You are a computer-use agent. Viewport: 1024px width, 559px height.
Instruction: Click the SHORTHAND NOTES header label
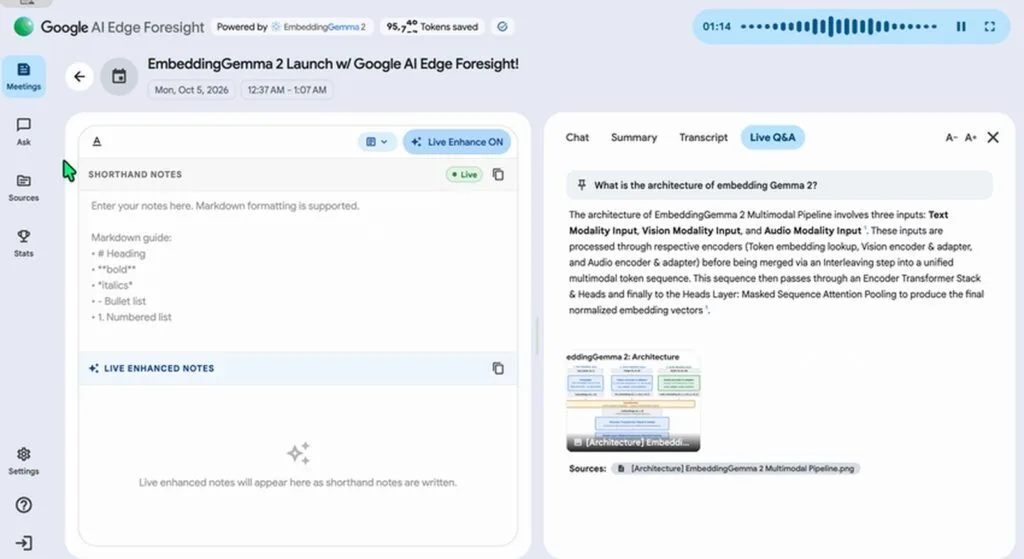pos(135,174)
